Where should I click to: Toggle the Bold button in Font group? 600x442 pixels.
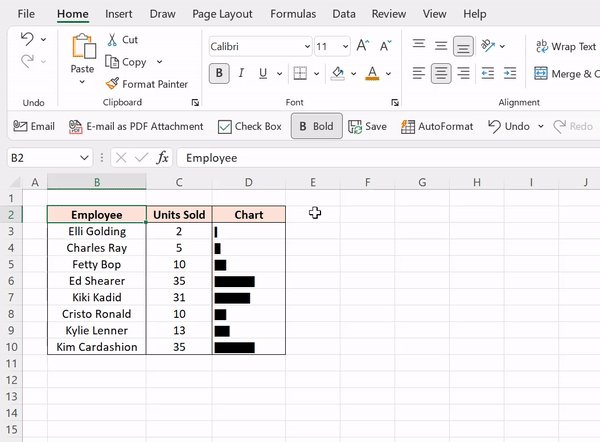pyautogui.click(x=219, y=73)
